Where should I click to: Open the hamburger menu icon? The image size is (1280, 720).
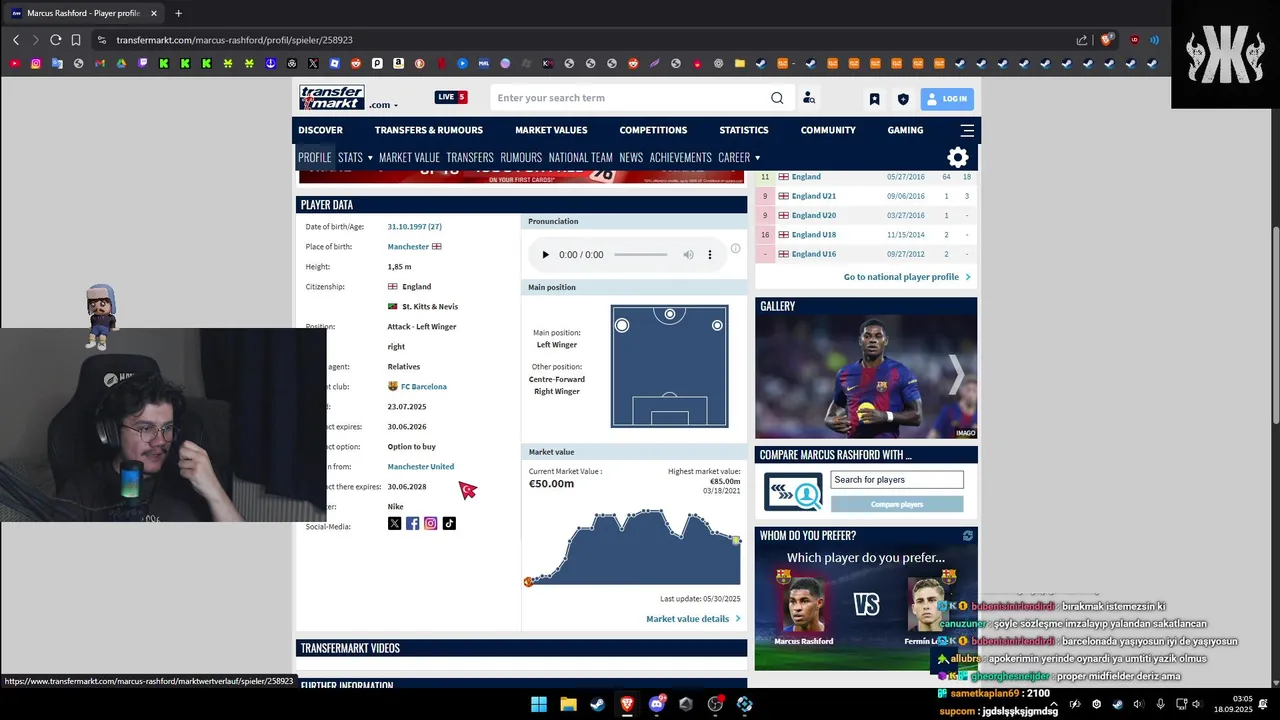coord(967,130)
